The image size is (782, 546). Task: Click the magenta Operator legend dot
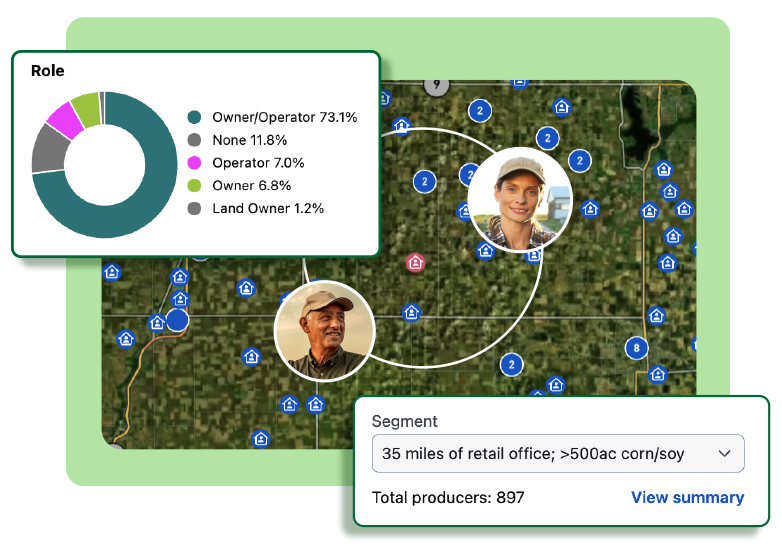coord(194,163)
